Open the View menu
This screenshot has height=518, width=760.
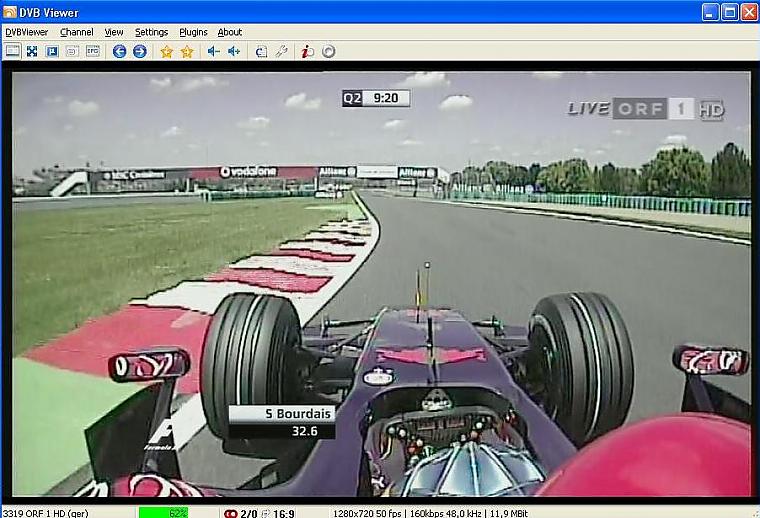(114, 32)
